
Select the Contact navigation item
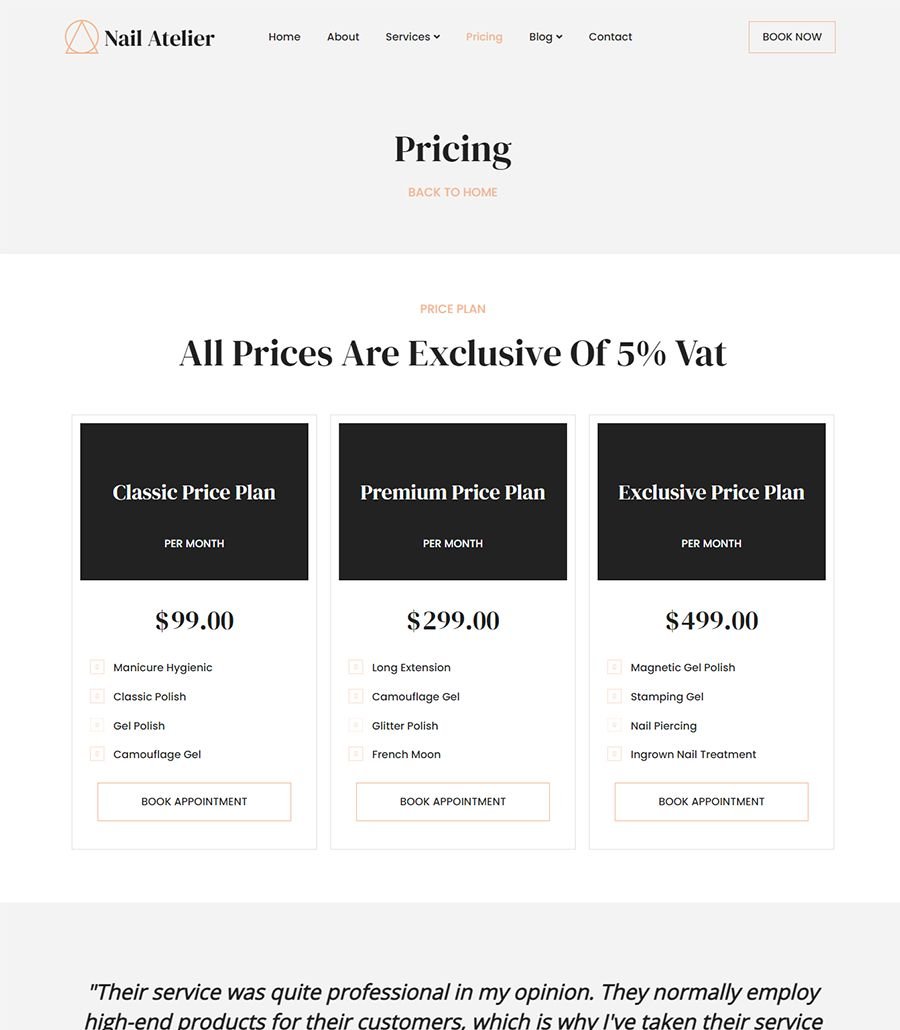(x=610, y=37)
